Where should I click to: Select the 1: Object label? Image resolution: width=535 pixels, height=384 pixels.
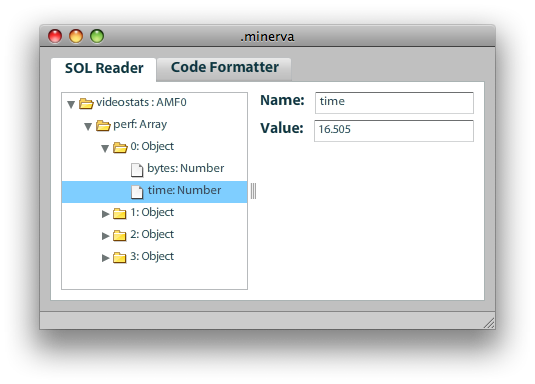click(x=152, y=213)
